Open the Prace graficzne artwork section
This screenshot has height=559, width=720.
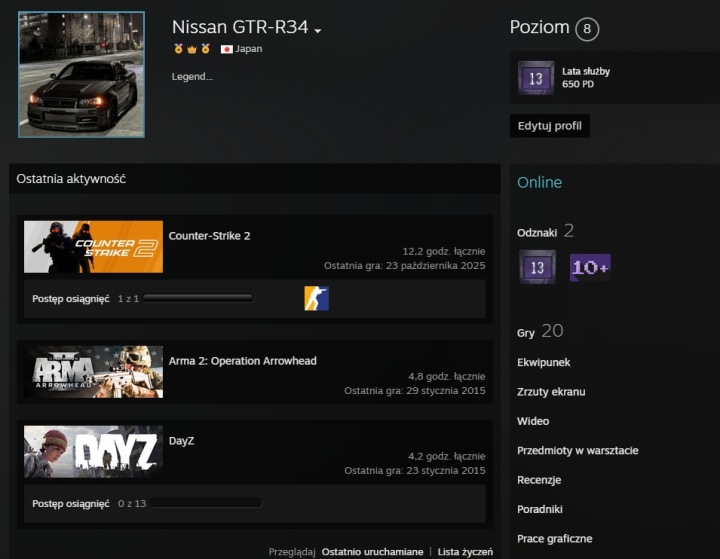pos(555,539)
